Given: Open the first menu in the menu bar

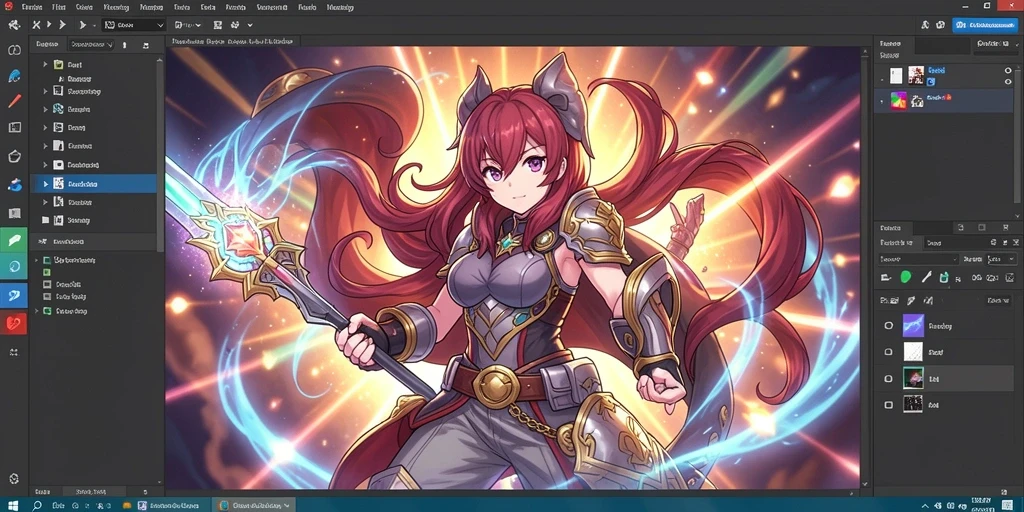Looking at the screenshot, I should click(31, 7).
